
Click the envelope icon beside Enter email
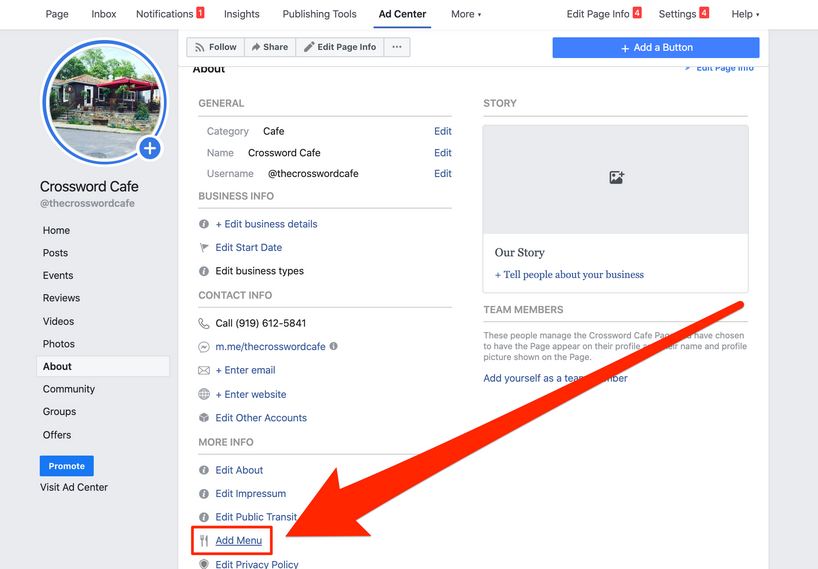click(203, 370)
